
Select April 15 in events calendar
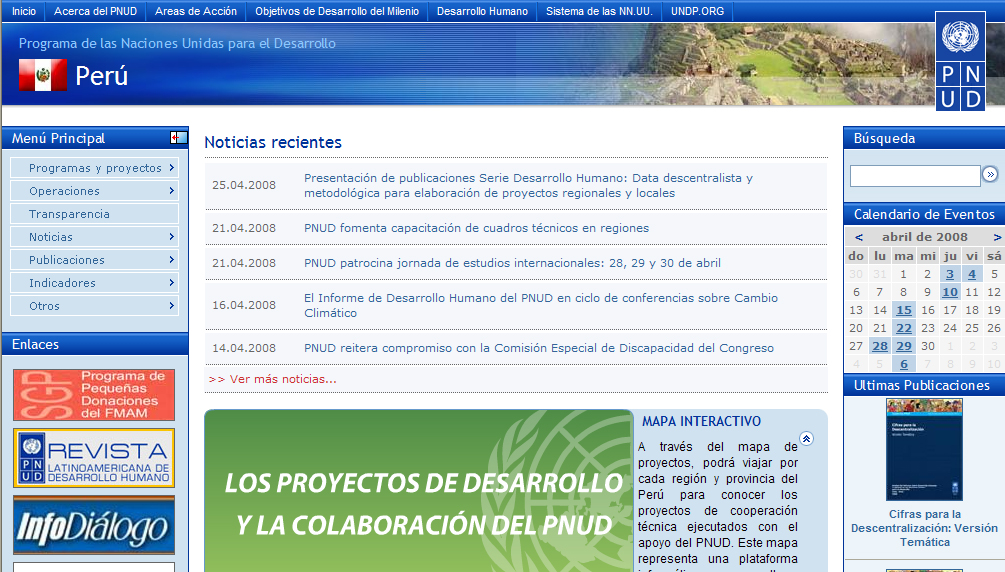point(904,310)
